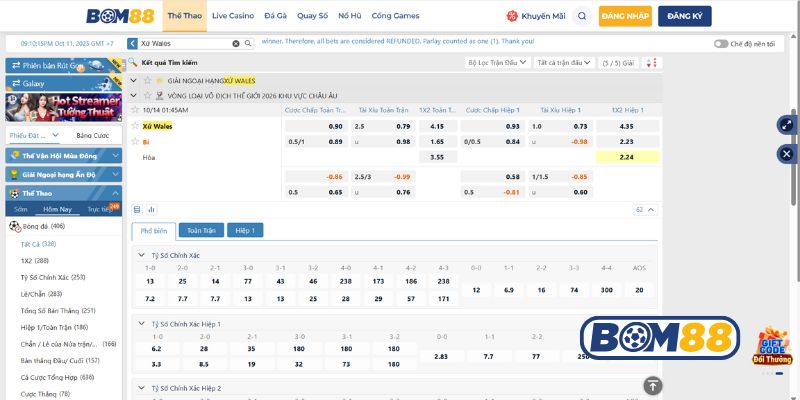Click the search magnifier icon in header
800x400 pixels.
coord(582,16)
